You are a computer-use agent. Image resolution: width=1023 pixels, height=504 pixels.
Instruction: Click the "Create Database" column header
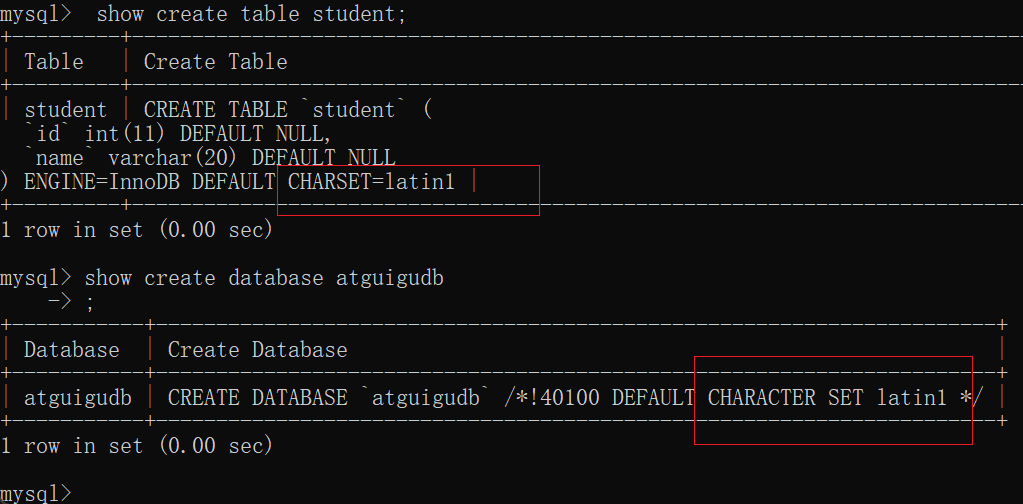point(257,350)
